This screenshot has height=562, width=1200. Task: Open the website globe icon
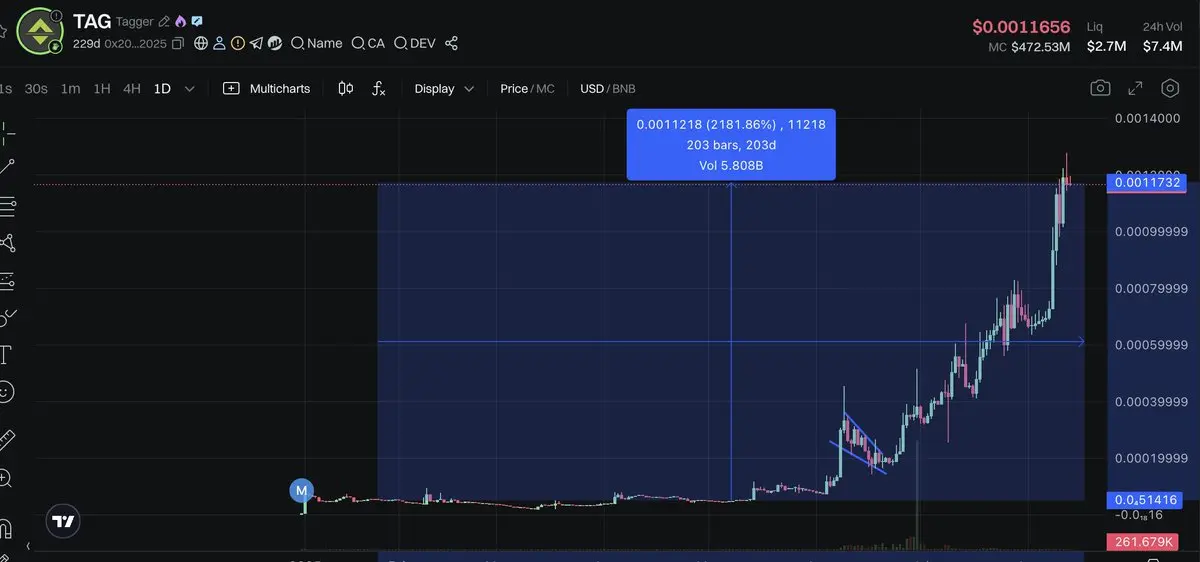click(x=201, y=44)
